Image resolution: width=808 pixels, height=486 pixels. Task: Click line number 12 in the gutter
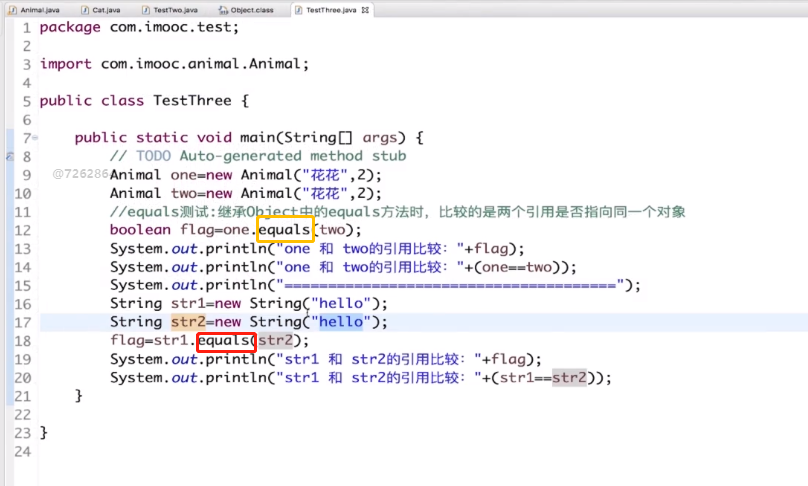[x=23, y=230]
